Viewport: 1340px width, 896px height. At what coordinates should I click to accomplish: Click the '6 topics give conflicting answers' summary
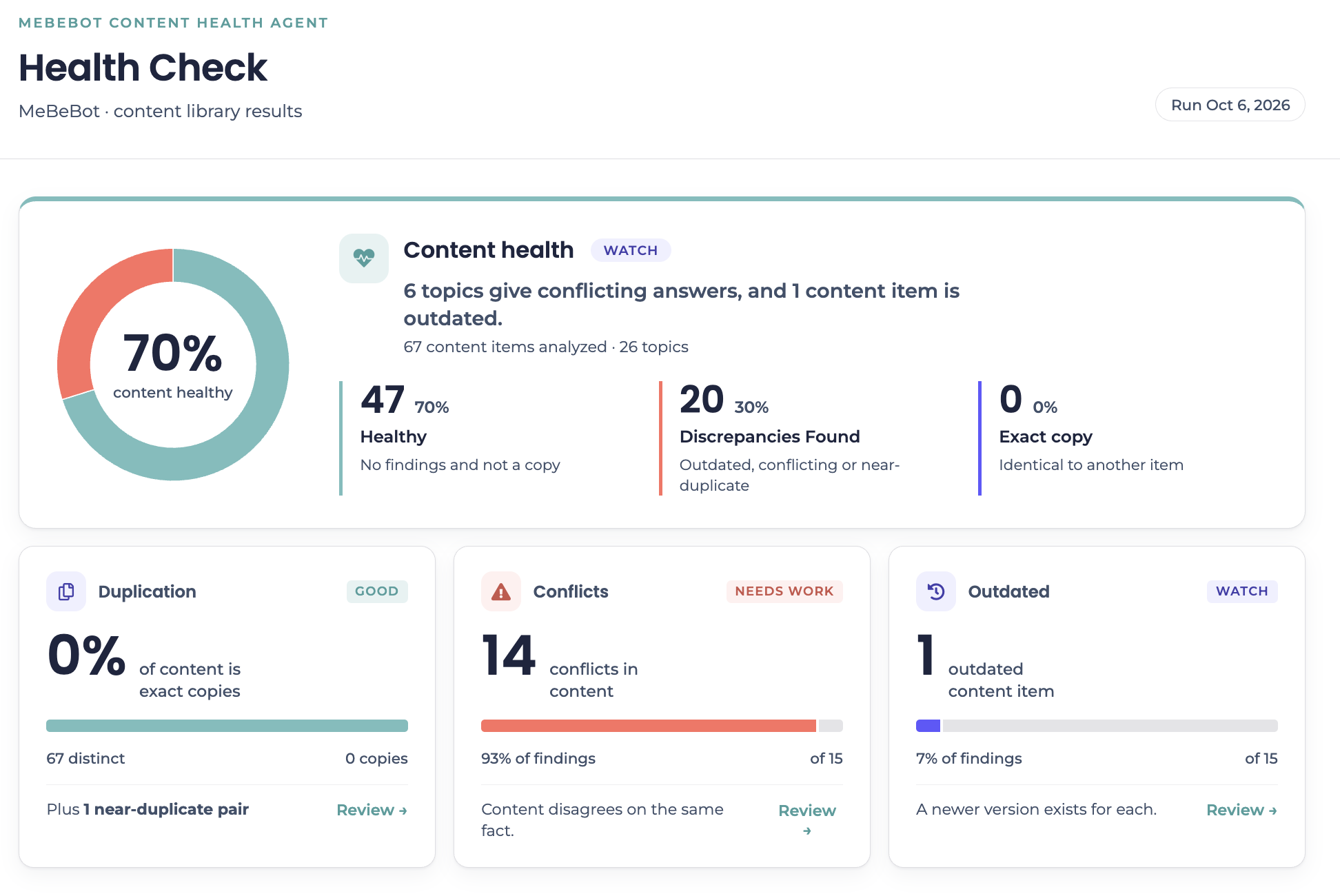tap(681, 304)
